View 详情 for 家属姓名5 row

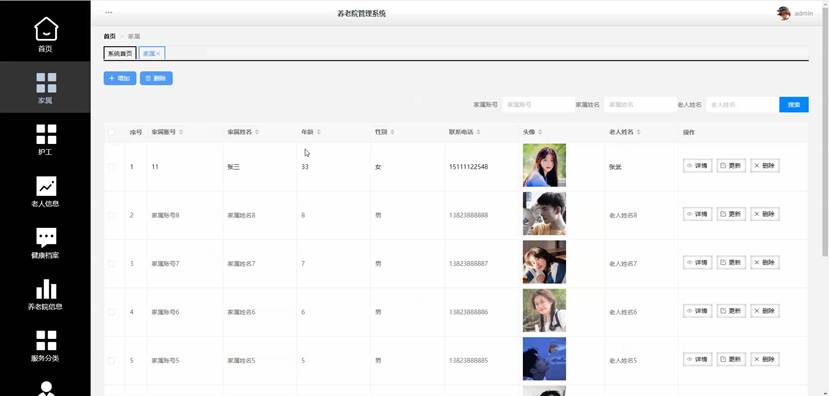tap(697, 360)
